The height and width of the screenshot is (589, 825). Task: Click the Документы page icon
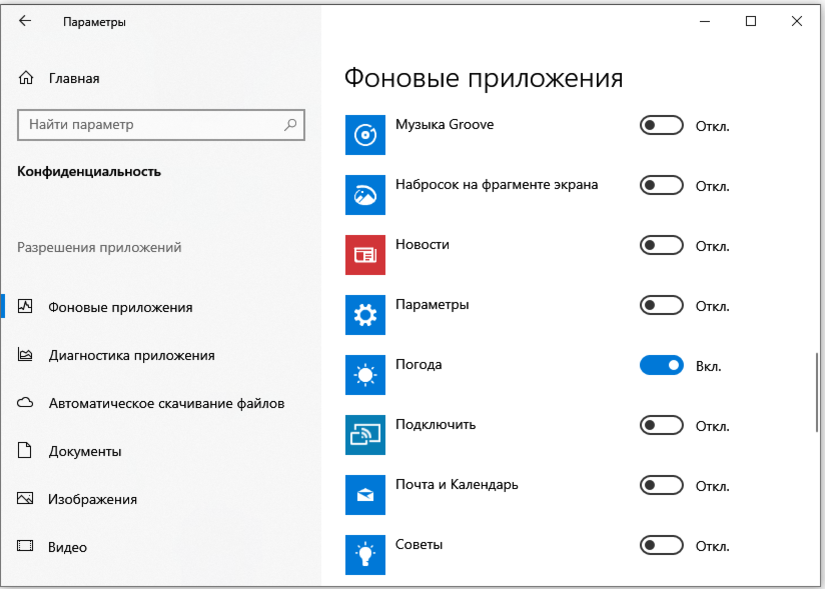25,451
